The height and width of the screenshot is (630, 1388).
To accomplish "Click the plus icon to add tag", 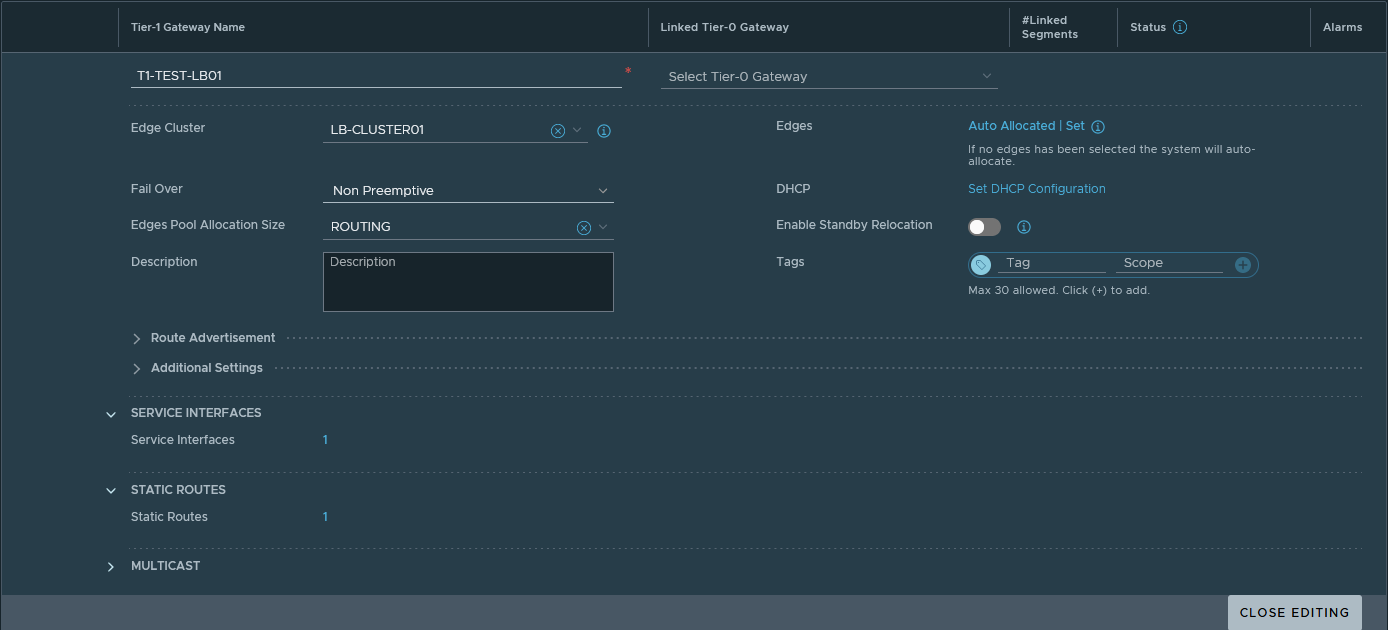I will (1243, 265).
